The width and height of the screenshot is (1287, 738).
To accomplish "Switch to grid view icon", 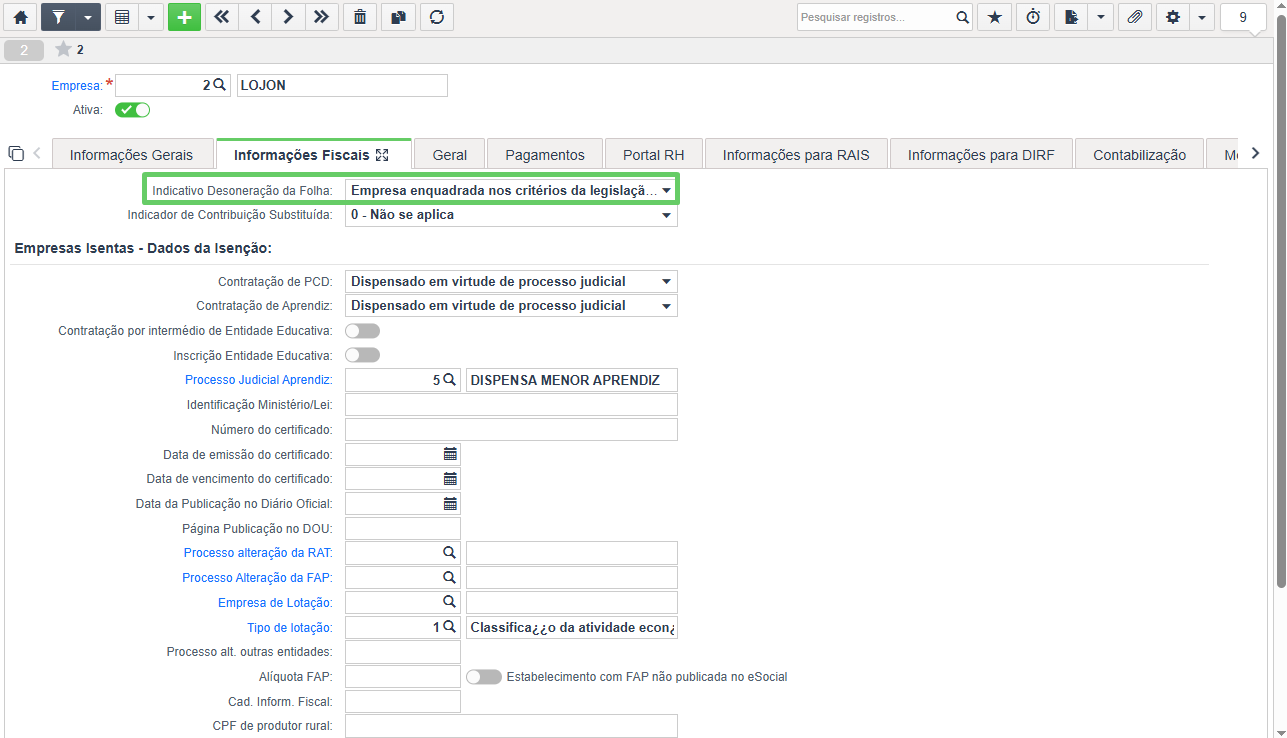I will coord(122,17).
